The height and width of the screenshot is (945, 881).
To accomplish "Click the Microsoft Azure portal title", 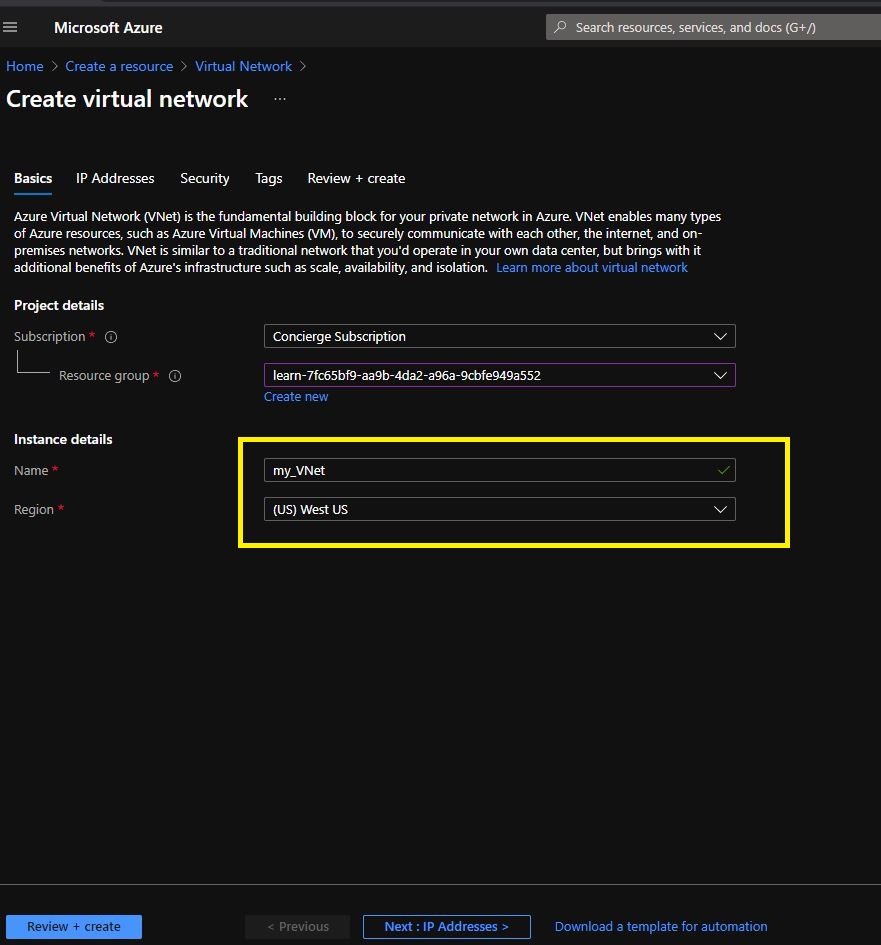I will [108, 28].
